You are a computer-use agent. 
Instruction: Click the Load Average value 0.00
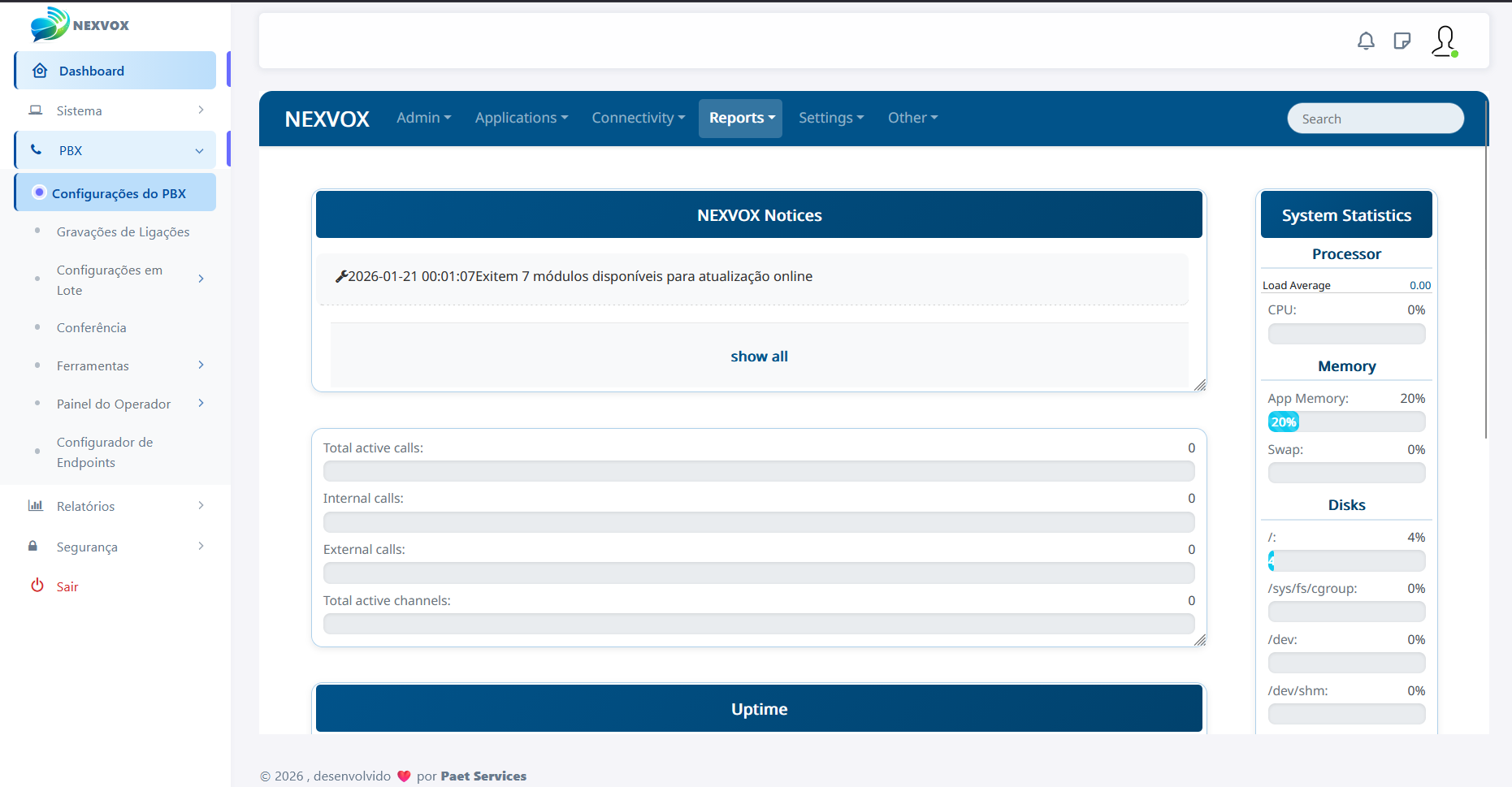1420,285
